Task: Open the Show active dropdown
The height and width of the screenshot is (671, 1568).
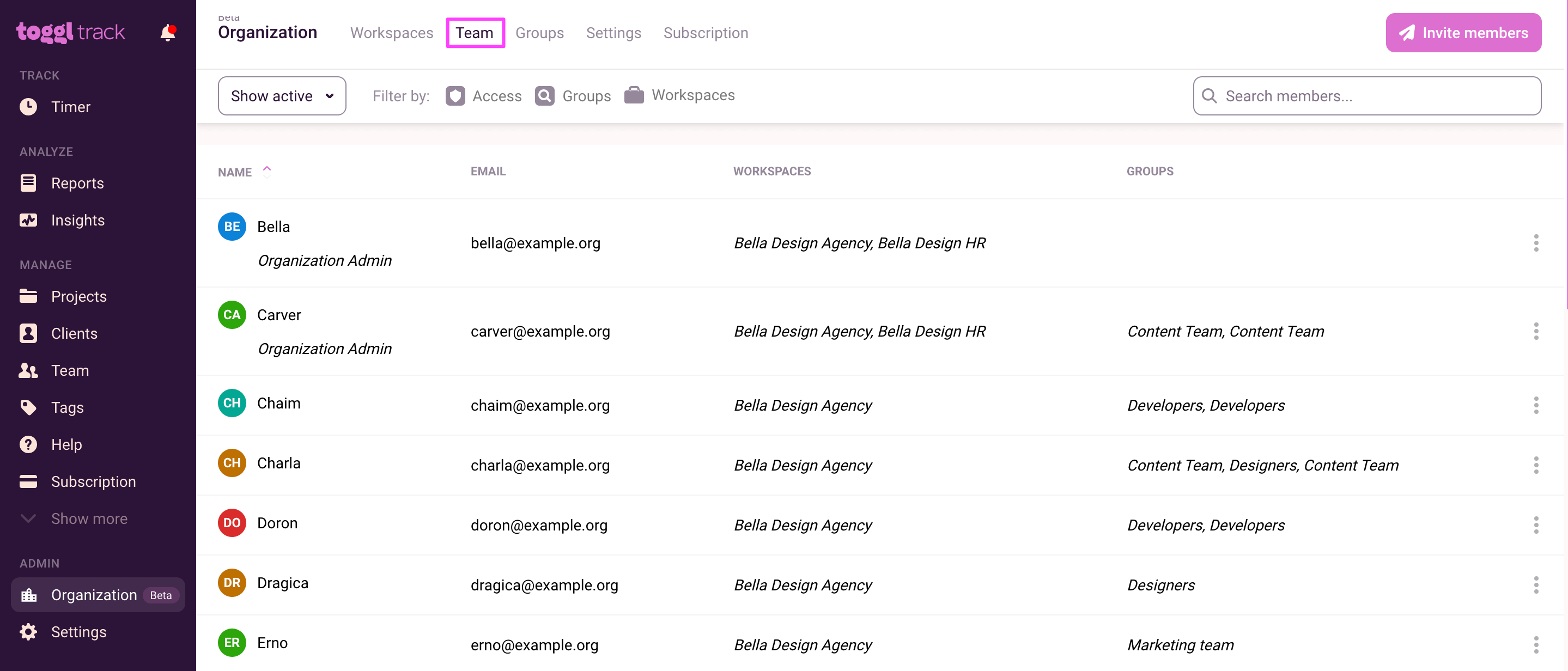Action: (282, 96)
